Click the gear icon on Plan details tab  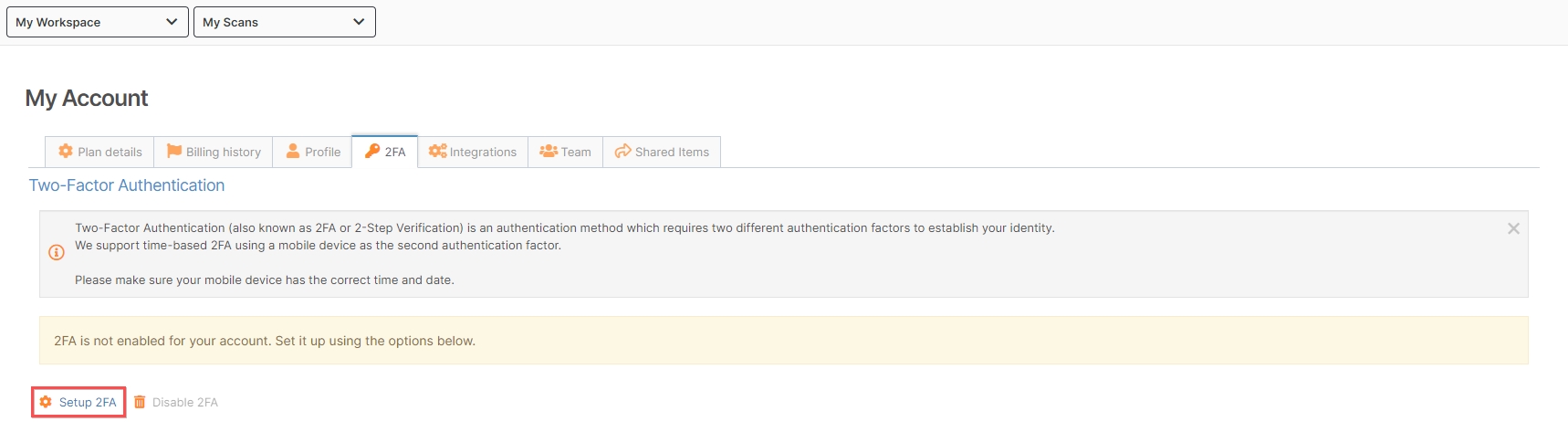tap(66, 151)
